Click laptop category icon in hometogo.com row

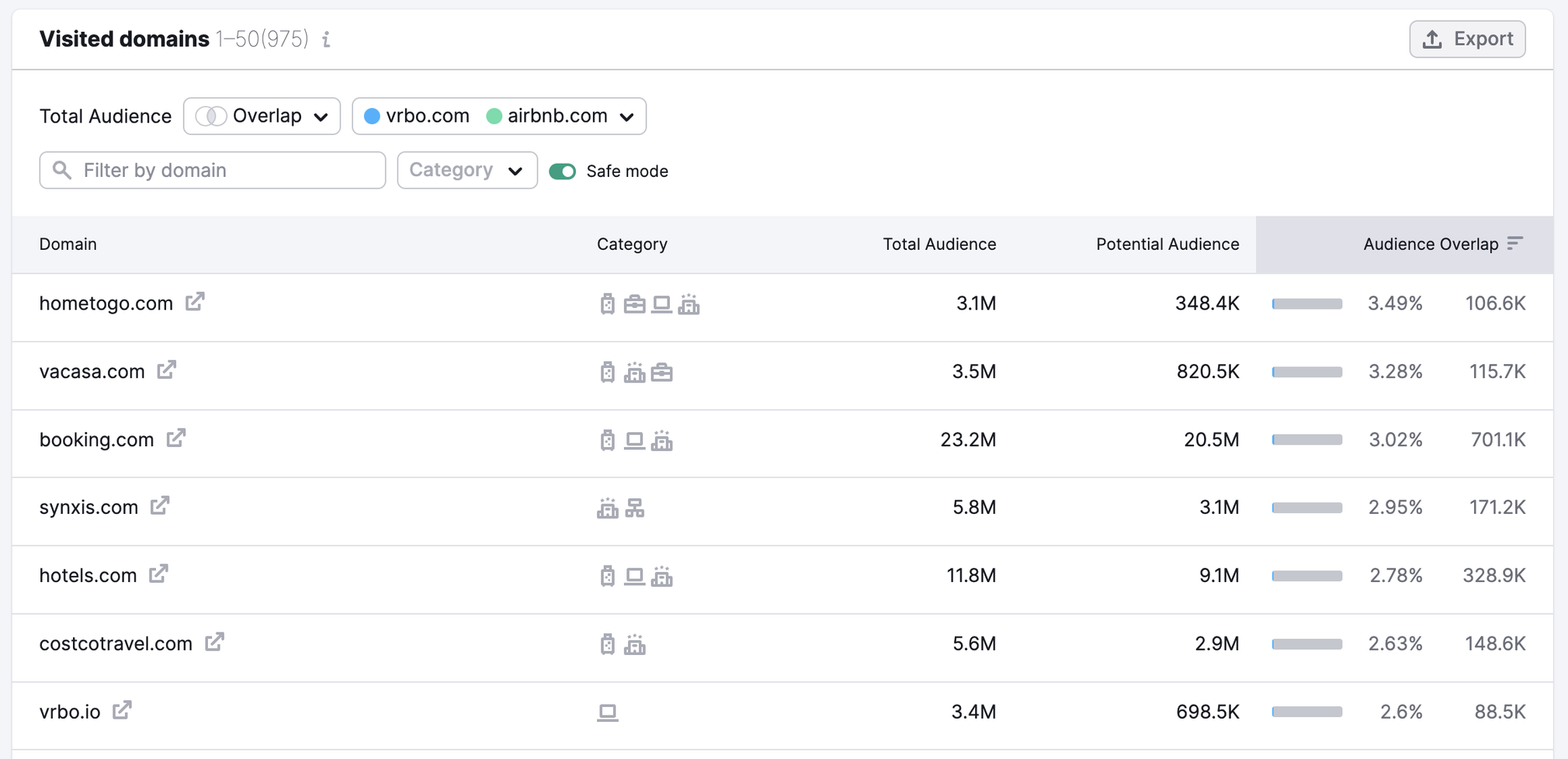[661, 304]
